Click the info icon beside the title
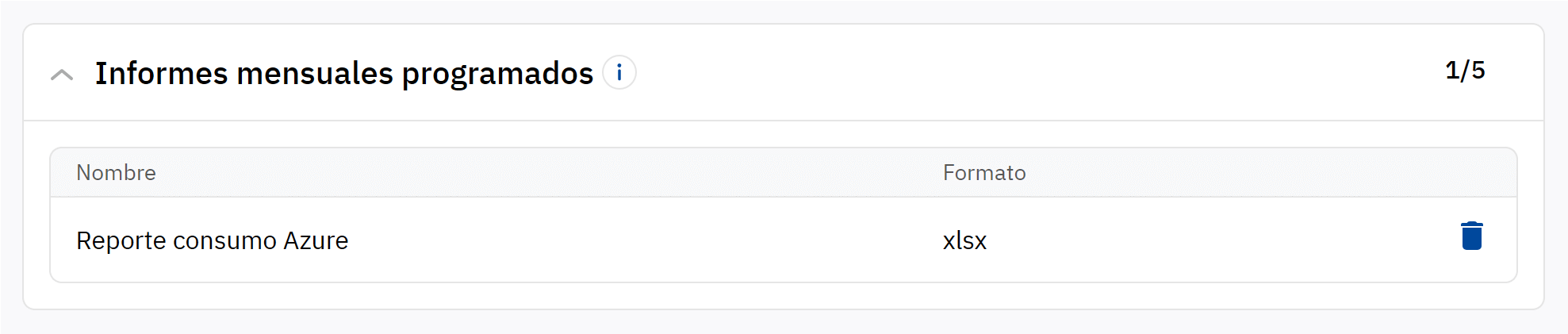This screenshot has width=1568, height=334. tap(619, 73)
